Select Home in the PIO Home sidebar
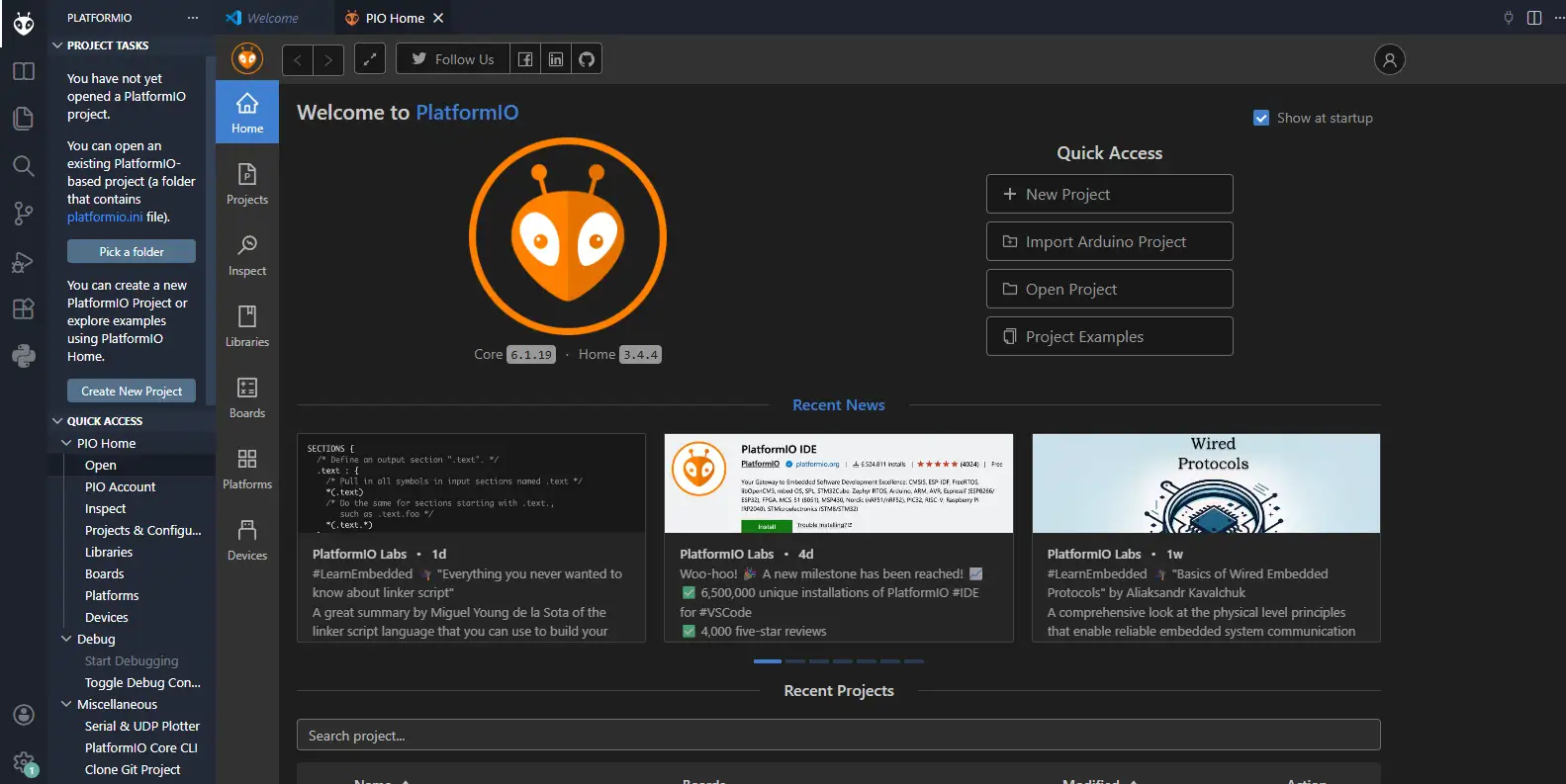 (247, 113)
